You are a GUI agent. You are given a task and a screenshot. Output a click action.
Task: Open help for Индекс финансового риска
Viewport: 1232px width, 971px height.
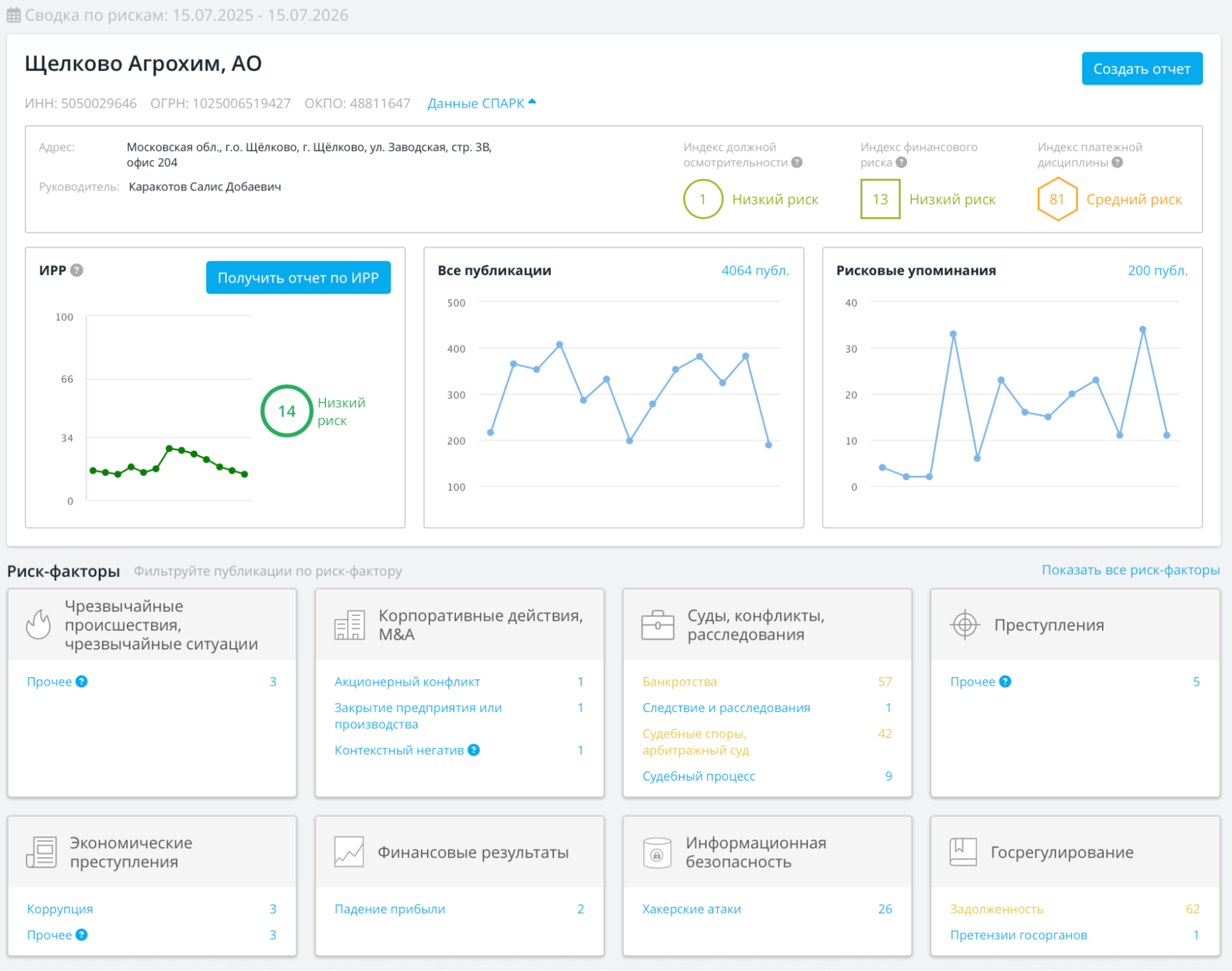(901, 163)
